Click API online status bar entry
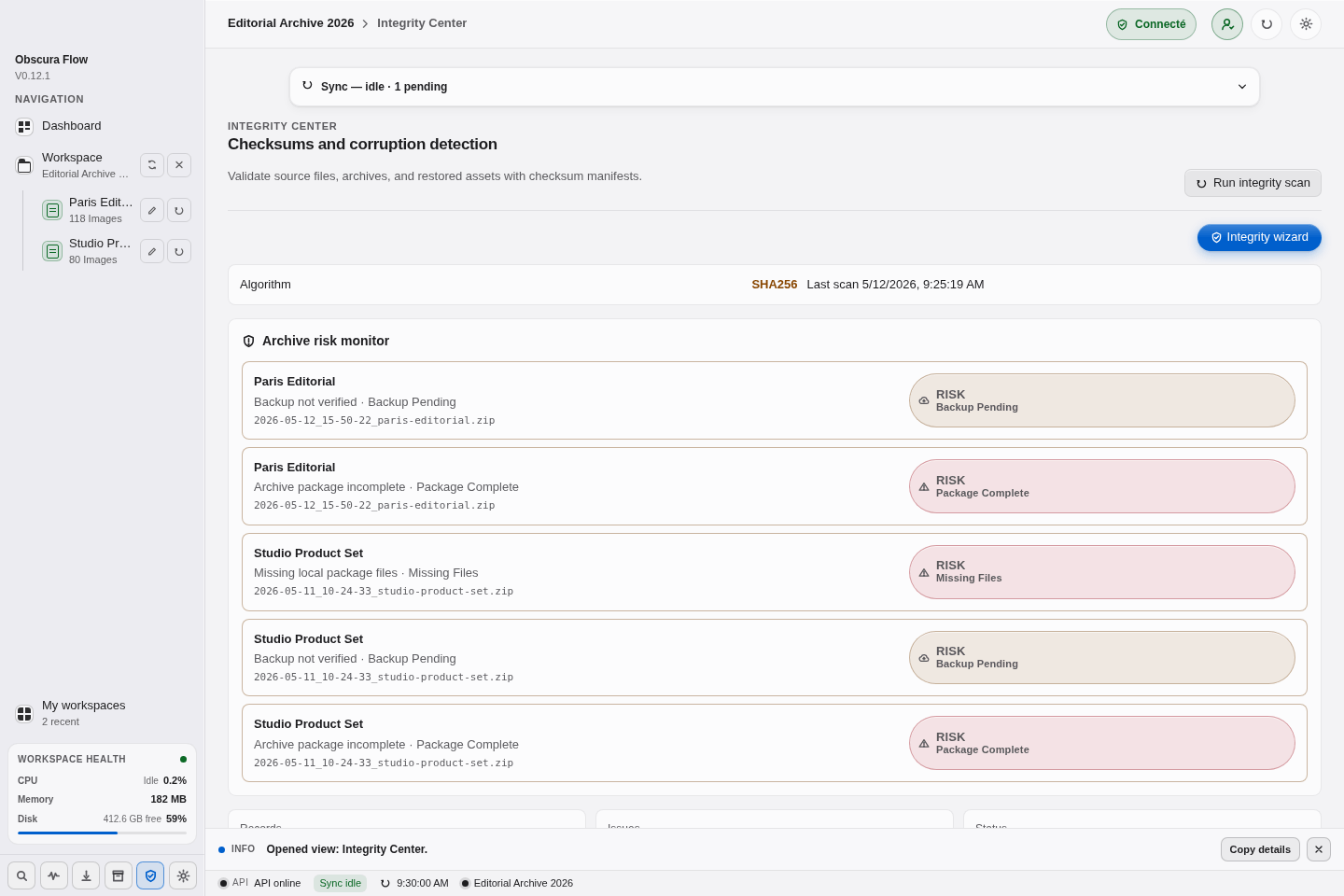The height and width of the screenshot is (896, 1344). click(259, 883)
